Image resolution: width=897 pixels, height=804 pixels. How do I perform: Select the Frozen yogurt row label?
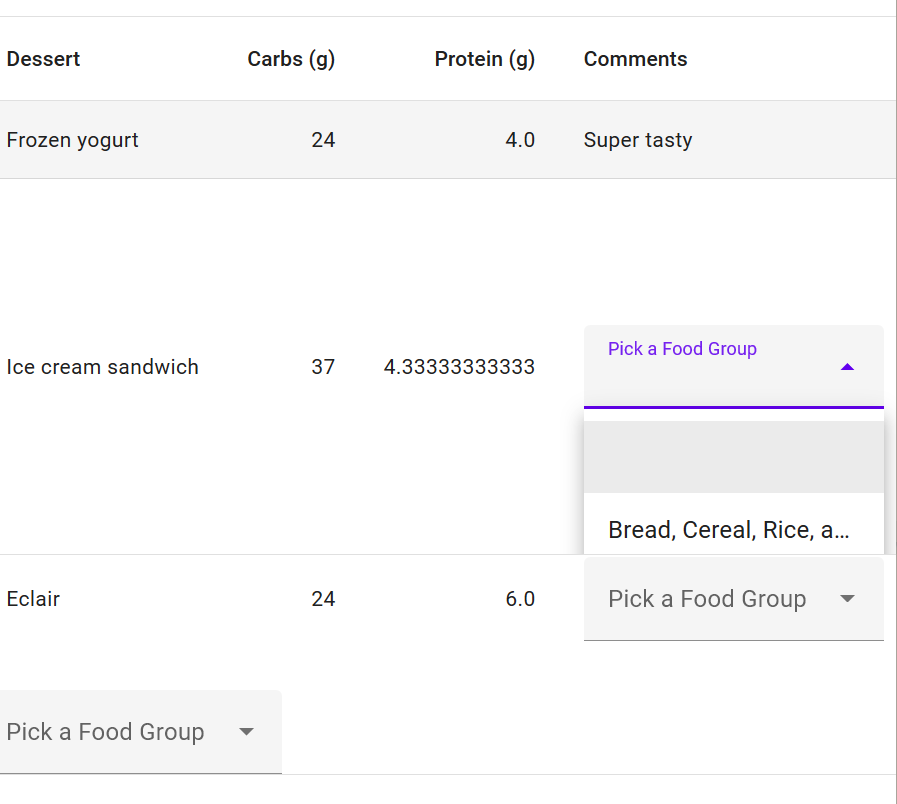(72, 140)
